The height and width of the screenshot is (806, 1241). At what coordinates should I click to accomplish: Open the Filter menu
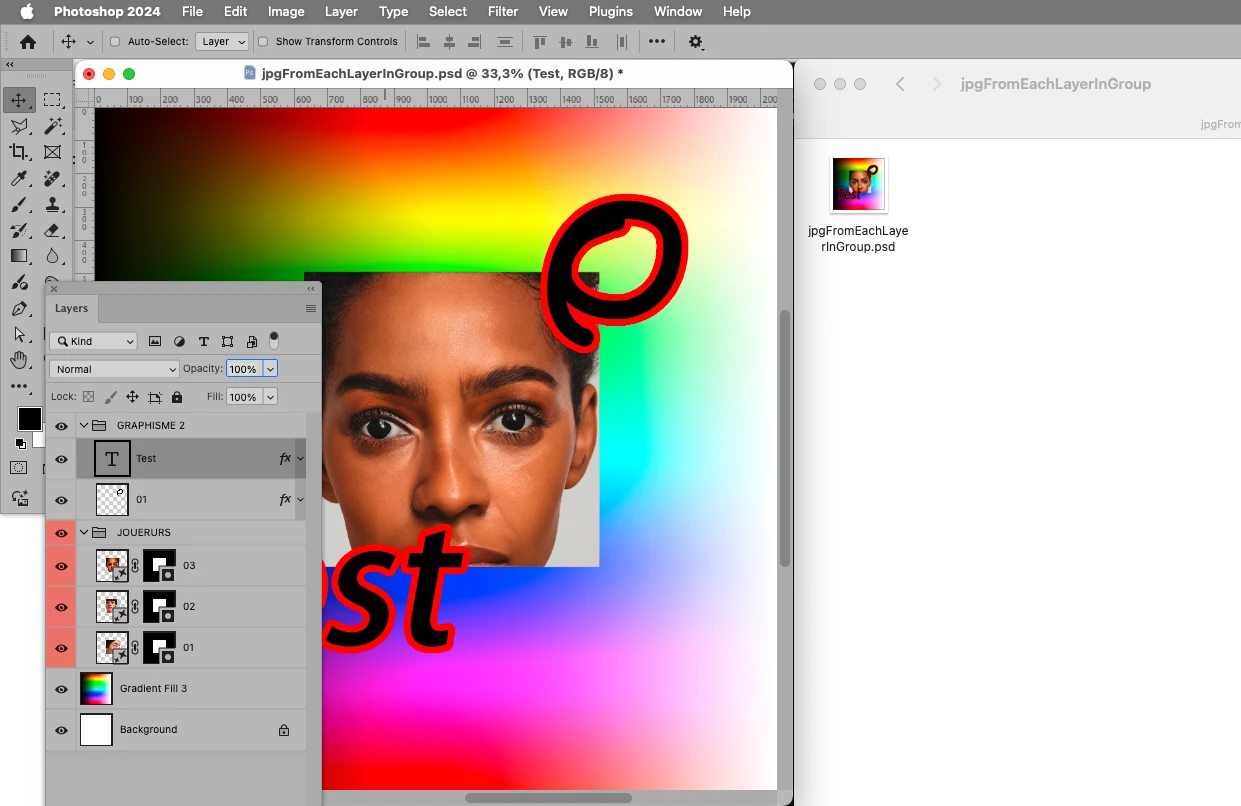coord(503,12)
